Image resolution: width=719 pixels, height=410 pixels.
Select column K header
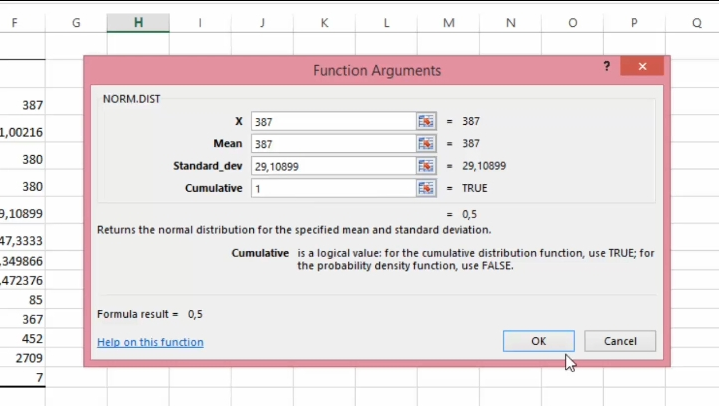pyautogui.click(x=324, y=23)
